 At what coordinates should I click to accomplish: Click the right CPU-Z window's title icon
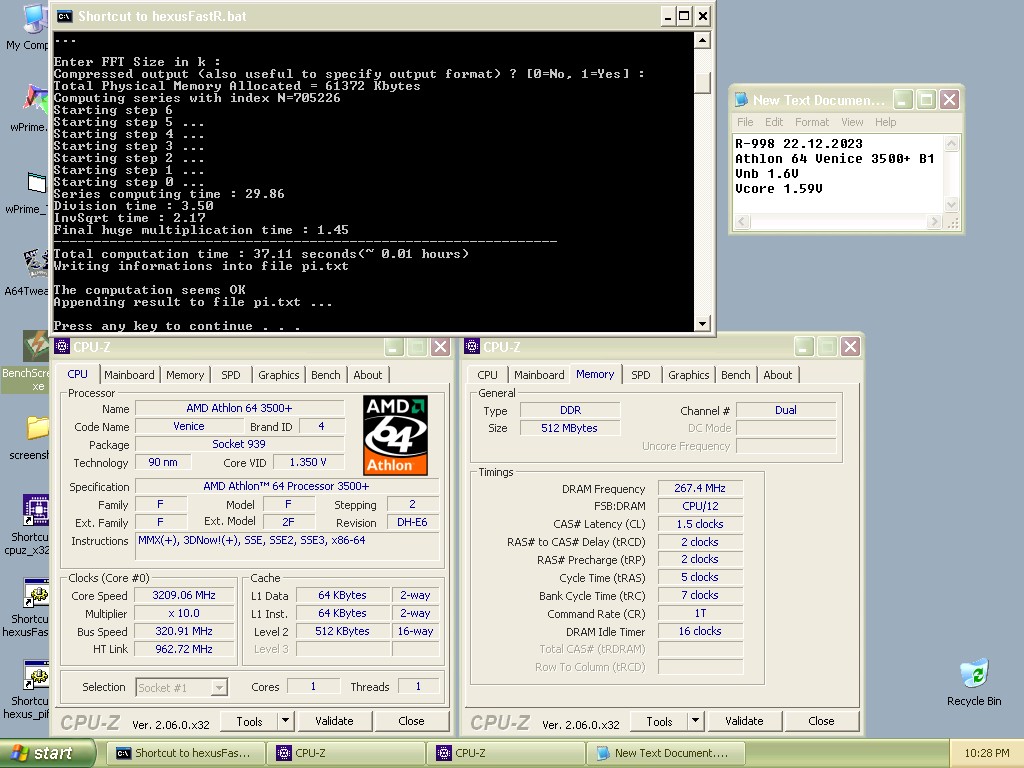click(x=472, y=347)
